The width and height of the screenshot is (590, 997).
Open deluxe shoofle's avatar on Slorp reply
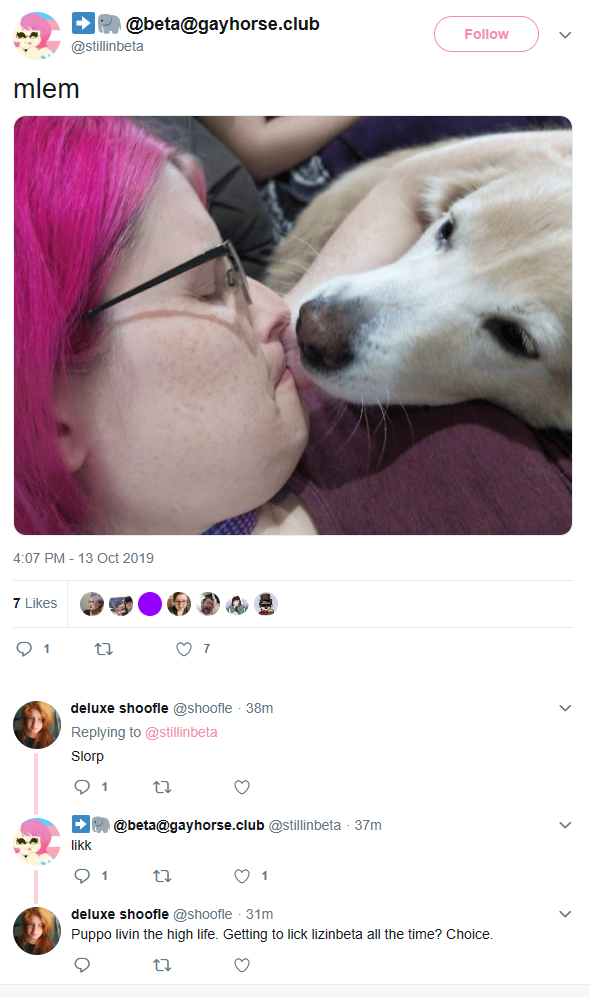pos(37,725)
